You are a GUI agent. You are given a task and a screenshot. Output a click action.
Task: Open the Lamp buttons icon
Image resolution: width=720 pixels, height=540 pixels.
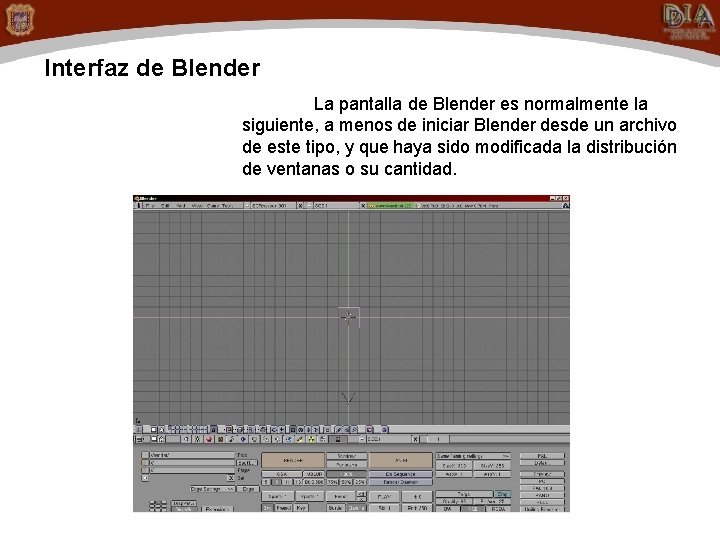click(197, 439)
